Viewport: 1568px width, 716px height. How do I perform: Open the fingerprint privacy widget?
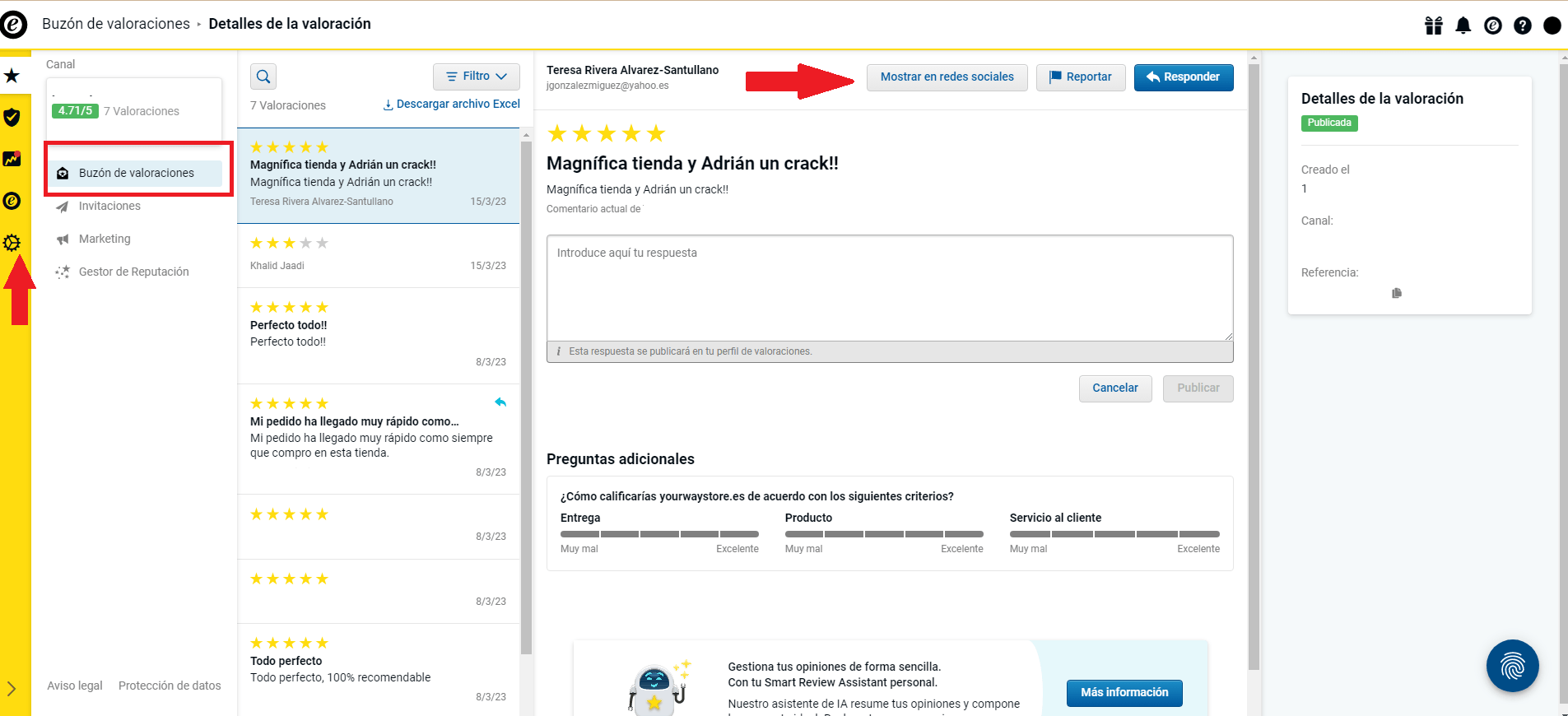1512,666
